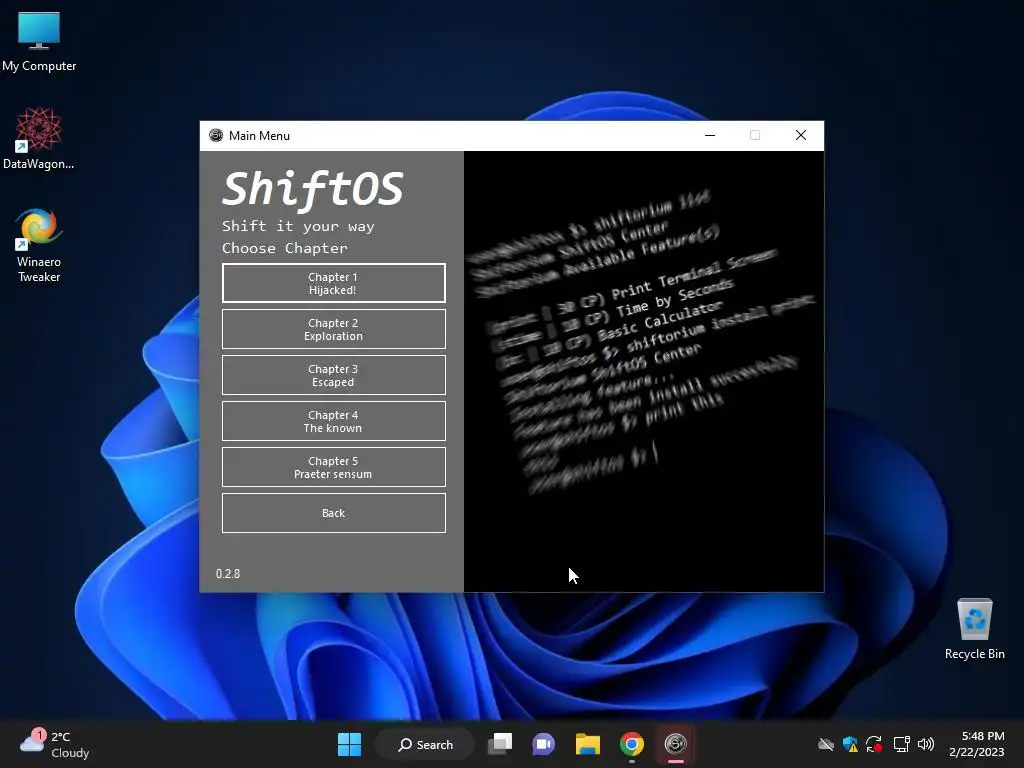This screenshot has width=1024, height=768.
Task: Select My Computer desktop icon
Action: point(39,42)
